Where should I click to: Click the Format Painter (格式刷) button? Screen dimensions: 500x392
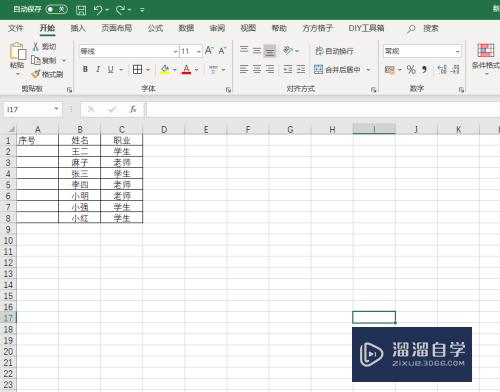tap(47, 74)
